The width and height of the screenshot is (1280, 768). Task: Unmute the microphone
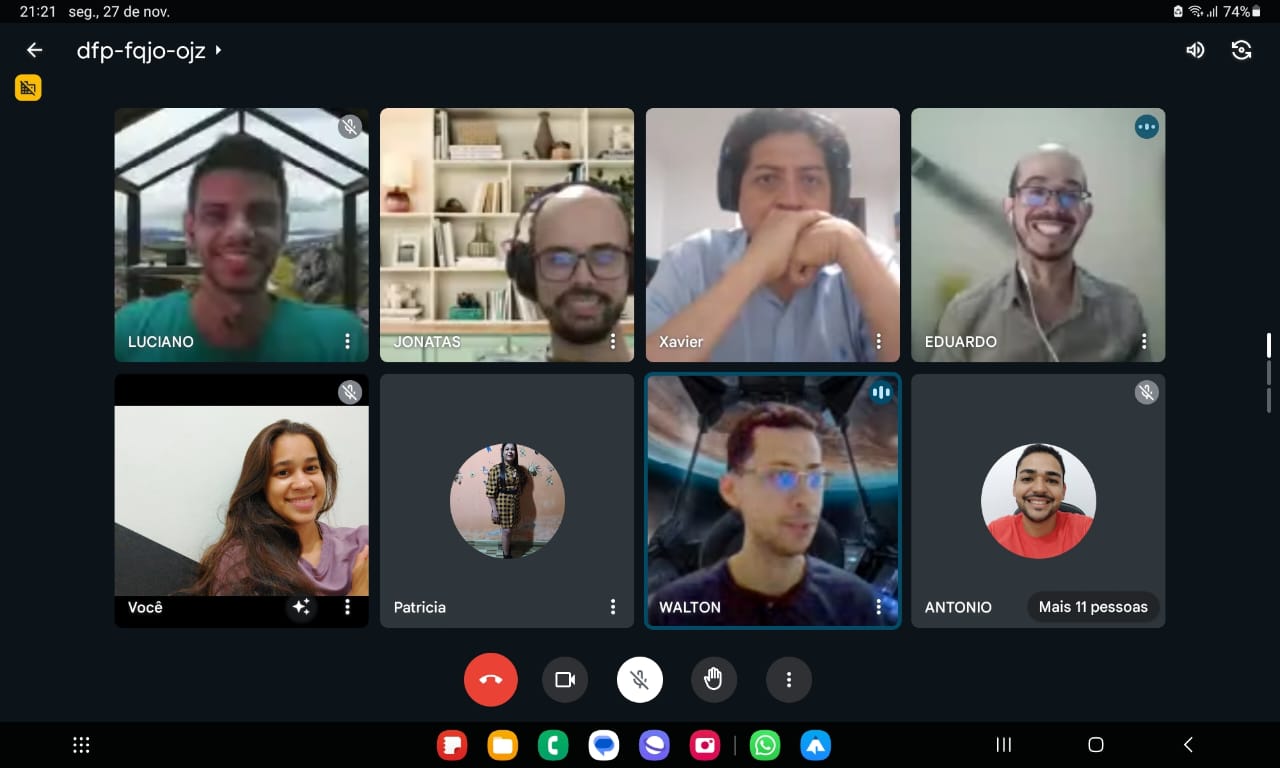click(640, 680)
